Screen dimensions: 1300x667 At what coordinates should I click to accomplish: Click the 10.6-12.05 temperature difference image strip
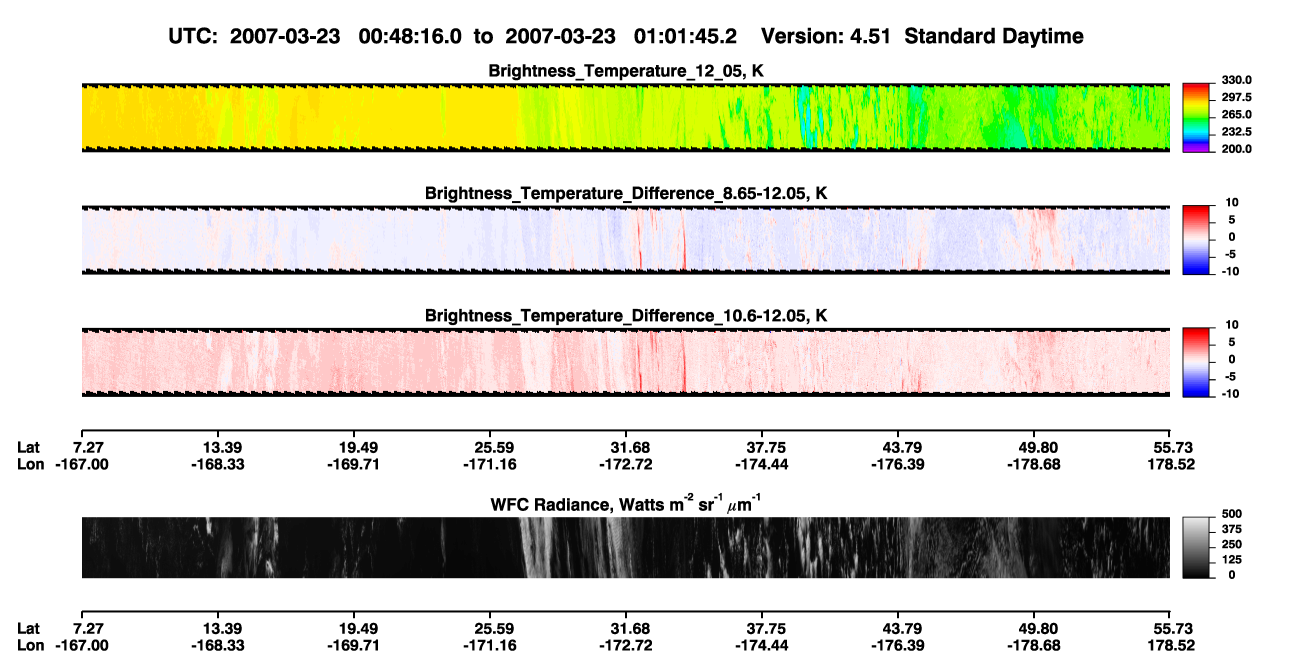[625, 362]
